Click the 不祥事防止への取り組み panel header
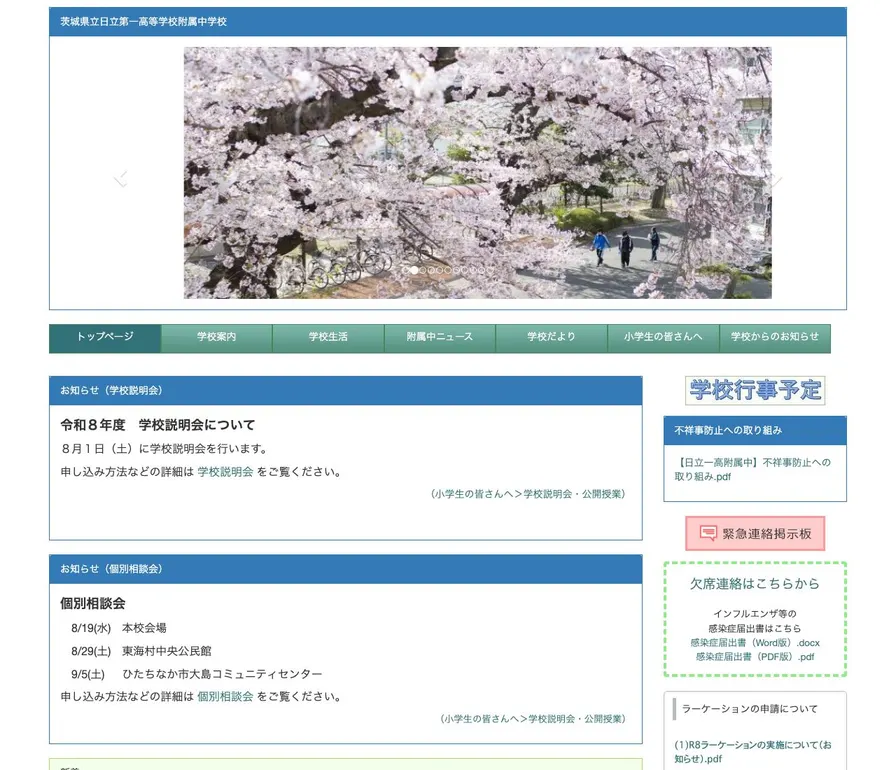This screenshot has width=896, height=770. point(755,430)
